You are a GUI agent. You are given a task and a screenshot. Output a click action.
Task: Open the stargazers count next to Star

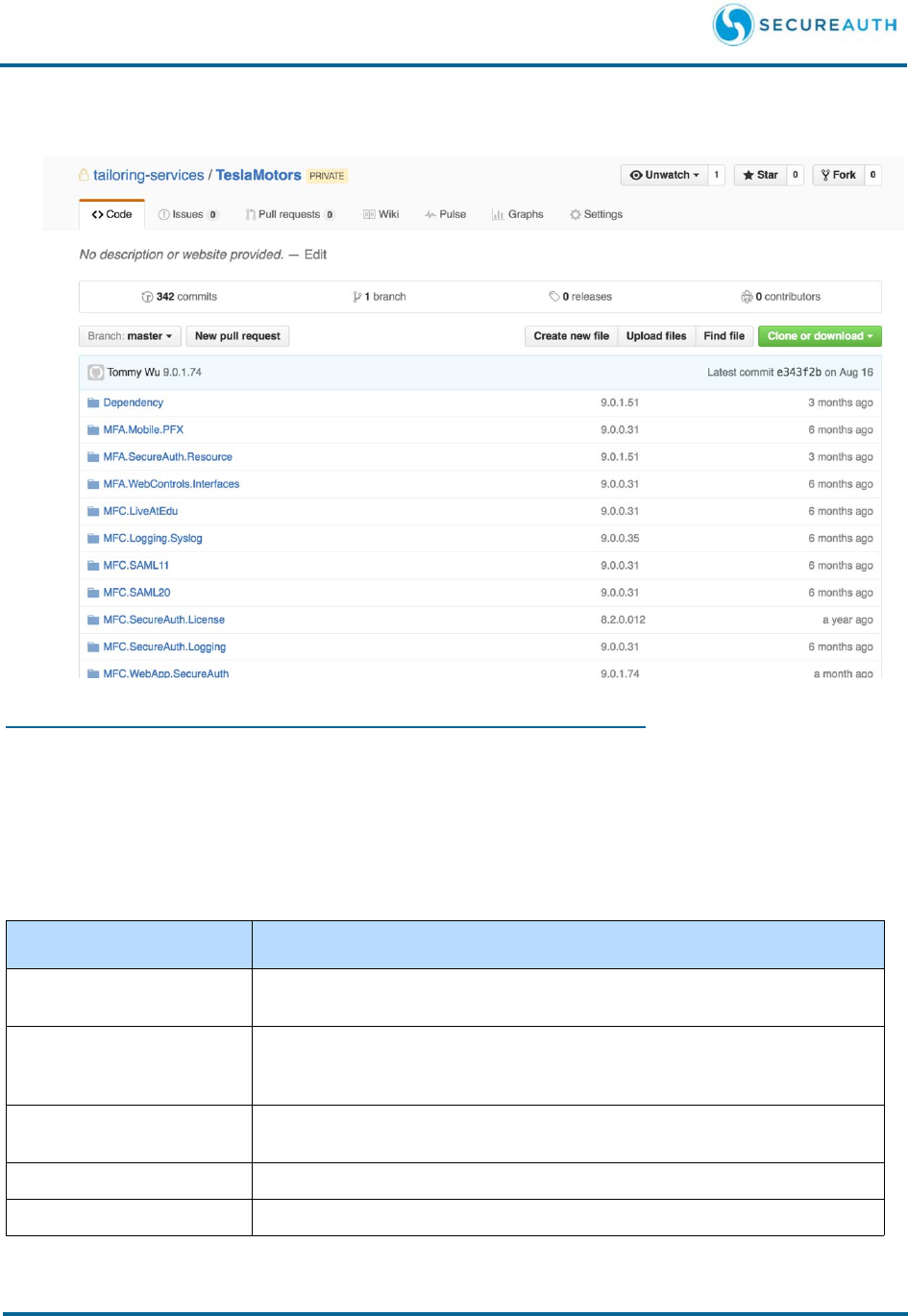tap(796, 175)
